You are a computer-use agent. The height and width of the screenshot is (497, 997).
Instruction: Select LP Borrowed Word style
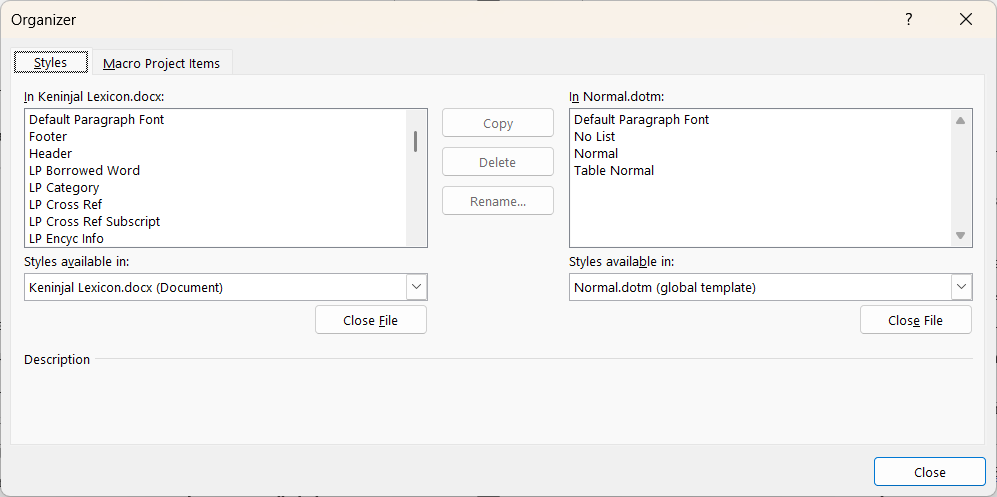(84, 170)
